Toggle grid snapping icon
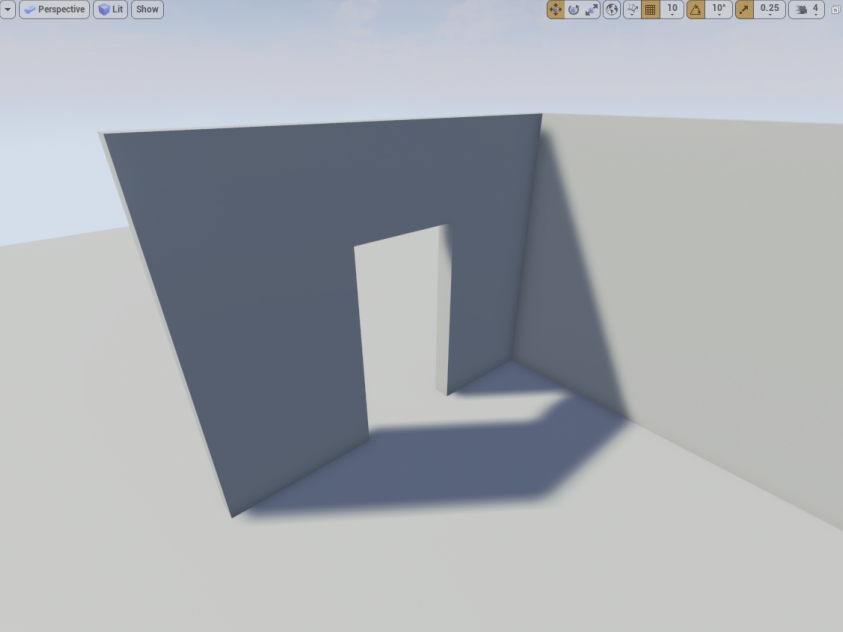Image resolution: width=843 pixels, height=632 pixels. click(651, 9)
